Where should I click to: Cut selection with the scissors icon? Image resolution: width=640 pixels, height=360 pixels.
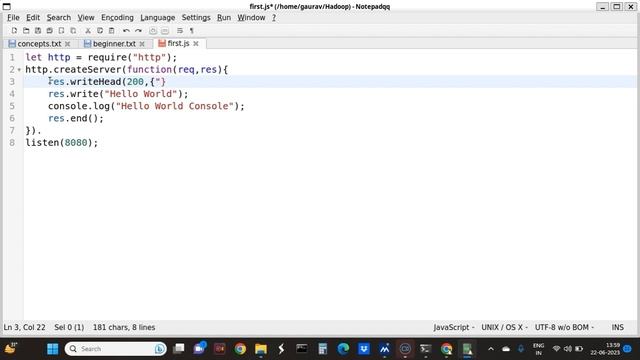coord(88,31)
